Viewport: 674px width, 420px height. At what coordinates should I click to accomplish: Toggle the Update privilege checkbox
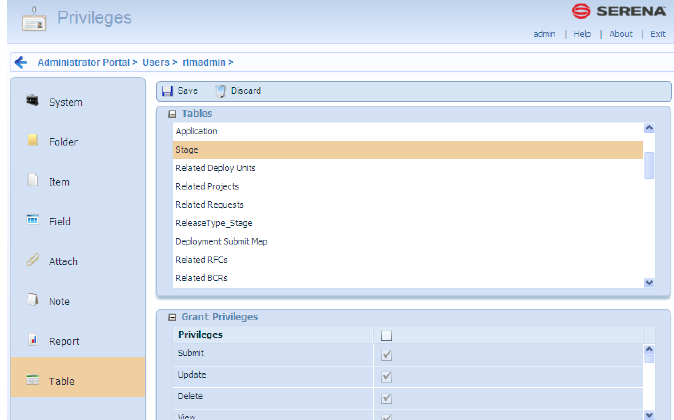pyautogui.click(x=386, y=377)
